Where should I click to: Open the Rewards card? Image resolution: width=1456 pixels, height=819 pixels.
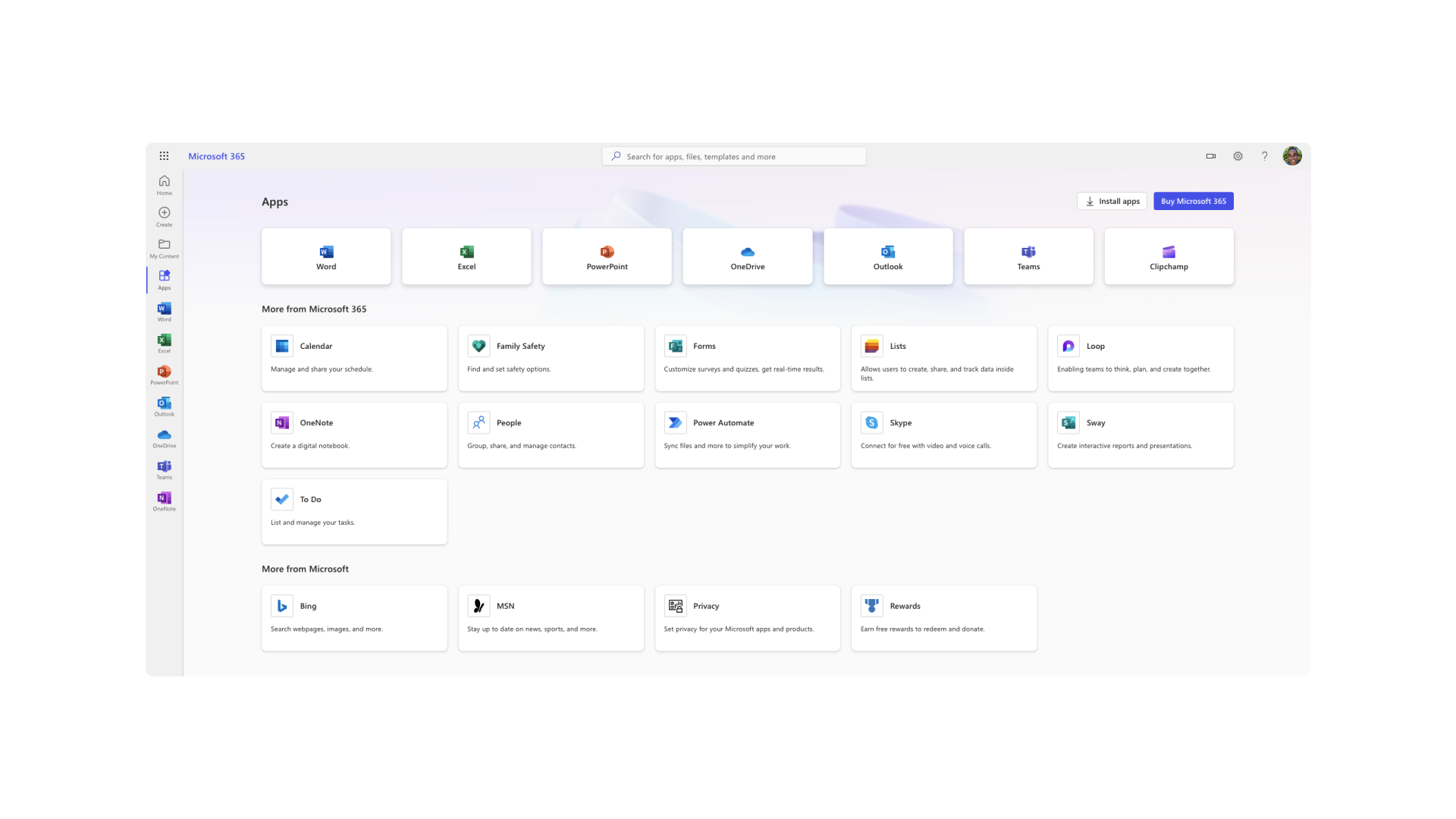point(943,617)
